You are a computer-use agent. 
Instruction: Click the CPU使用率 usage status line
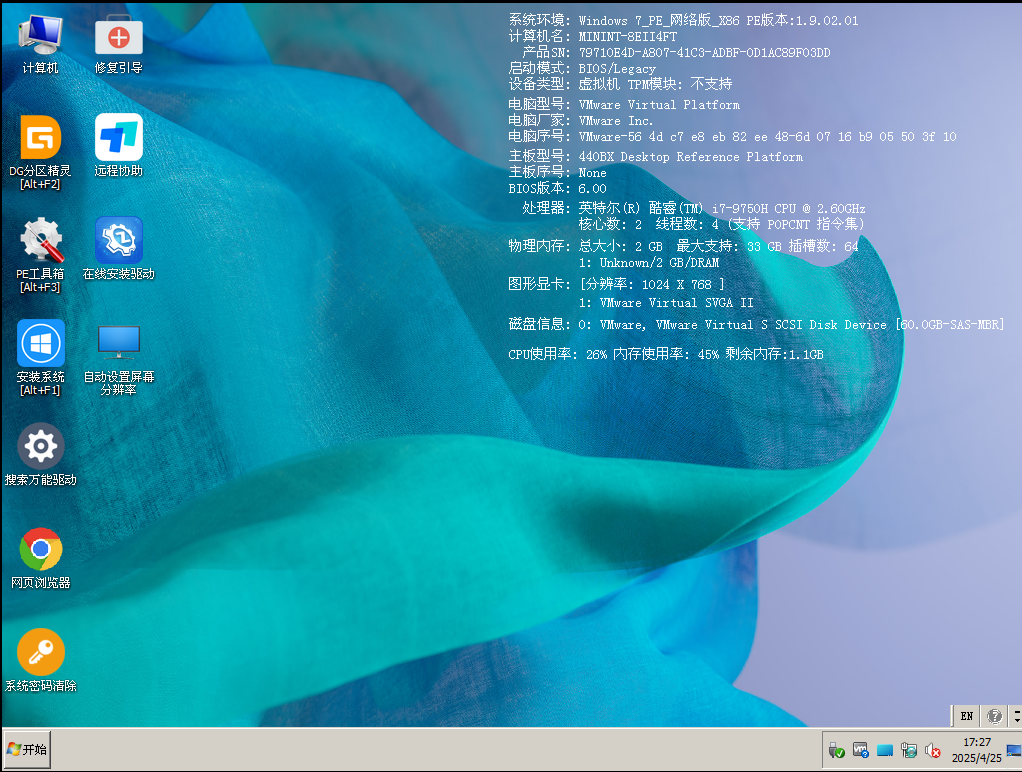665,354
